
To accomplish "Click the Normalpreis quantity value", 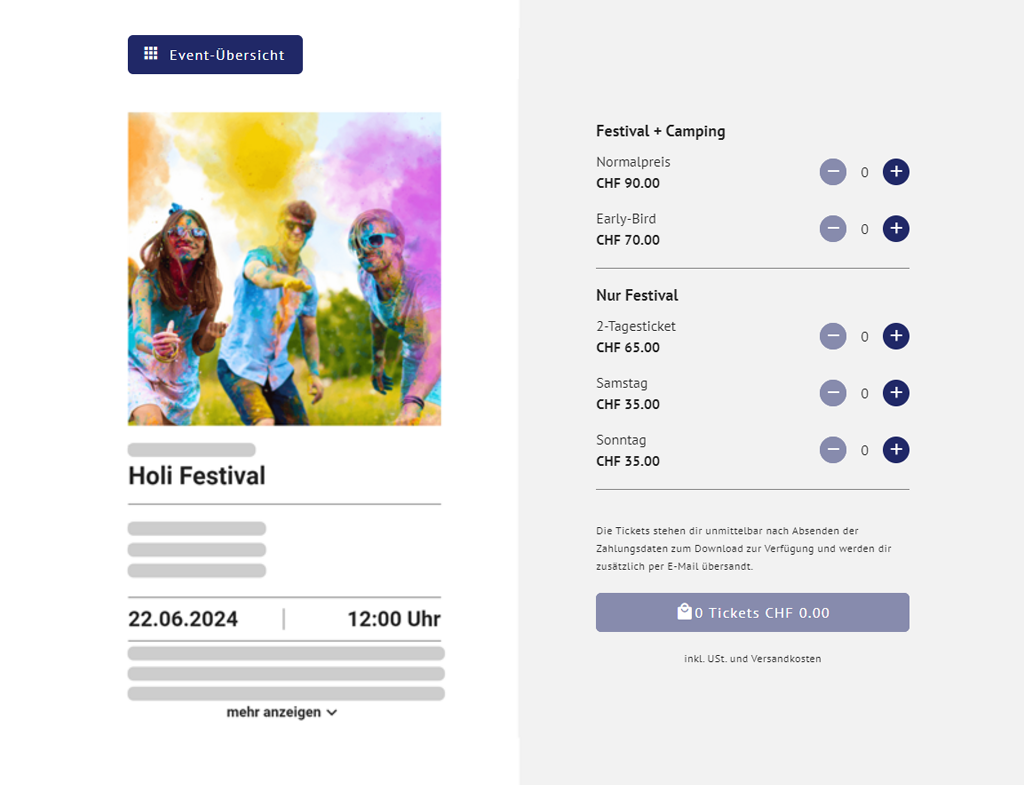I will point(865,172).
